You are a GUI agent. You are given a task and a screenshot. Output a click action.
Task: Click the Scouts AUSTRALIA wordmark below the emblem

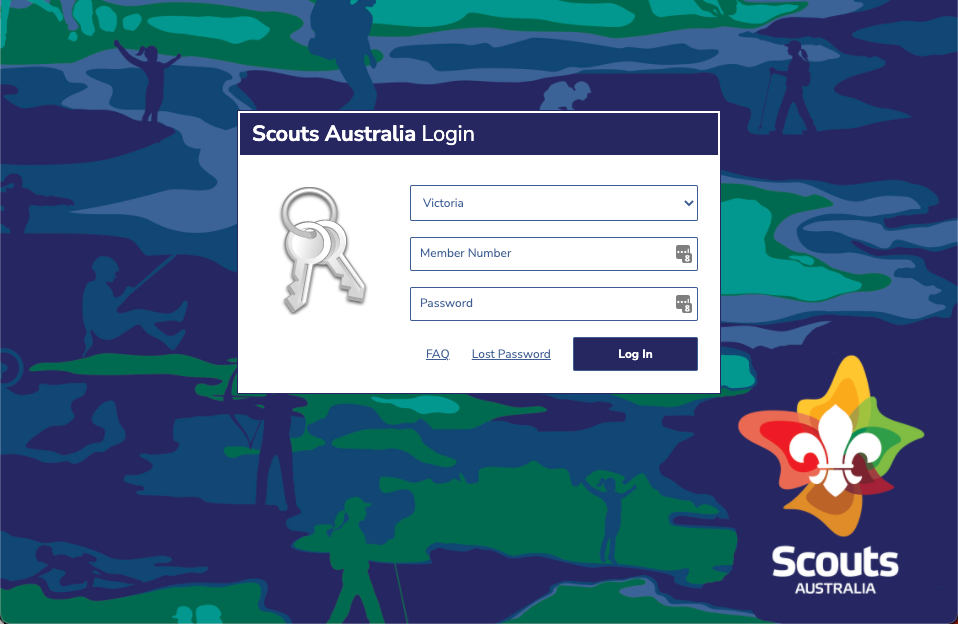click(x=835, y=570)
